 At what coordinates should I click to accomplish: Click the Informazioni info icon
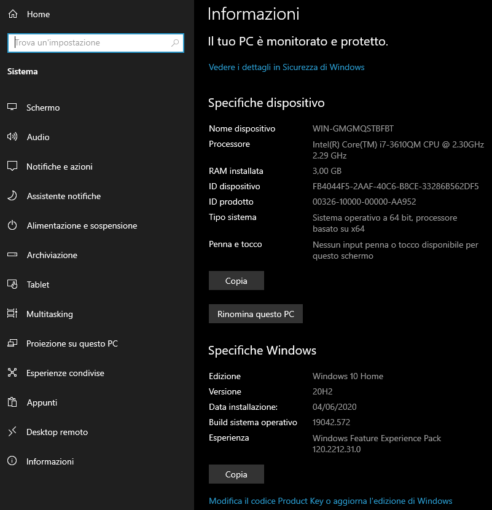12,461
